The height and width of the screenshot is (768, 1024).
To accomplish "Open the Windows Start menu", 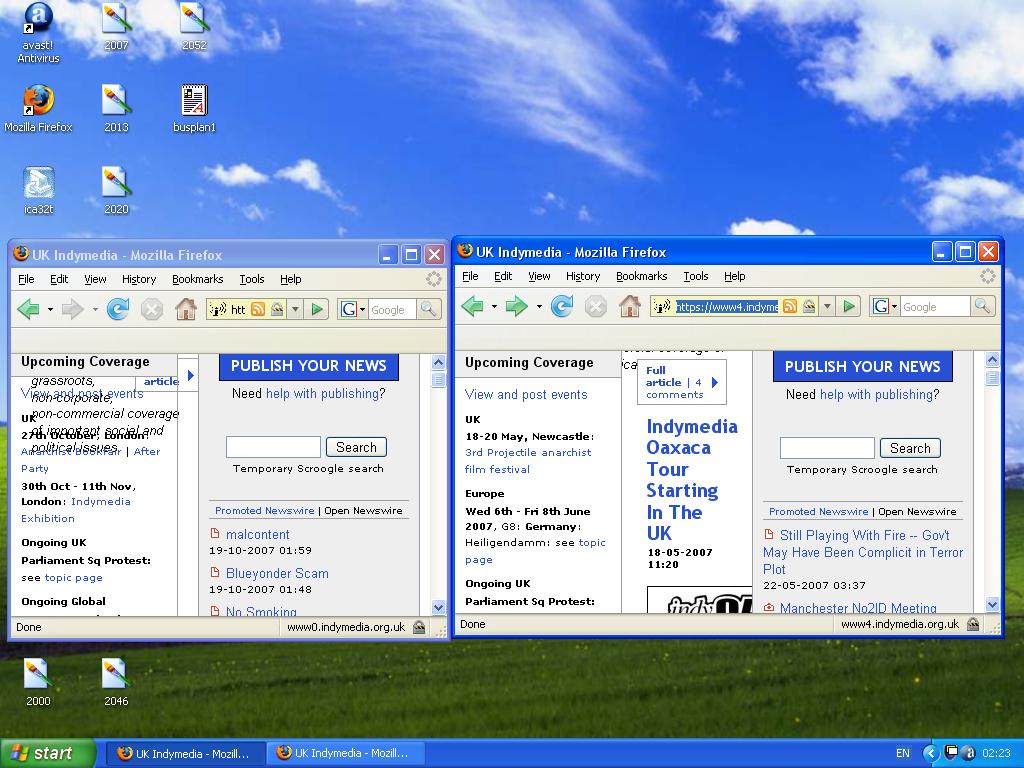I will (48, 753).
